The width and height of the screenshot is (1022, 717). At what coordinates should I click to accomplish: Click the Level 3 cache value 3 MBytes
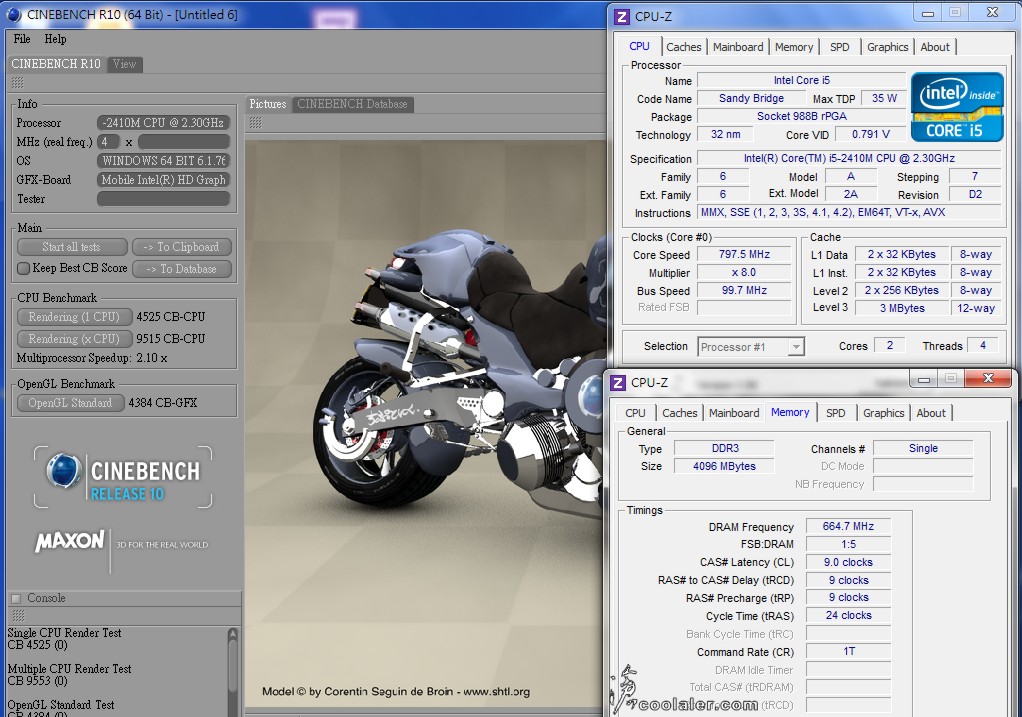point(902,308)
